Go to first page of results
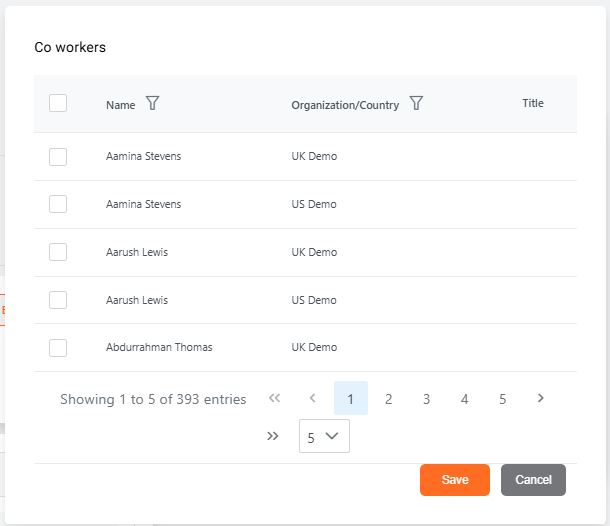 pos(275,398)
